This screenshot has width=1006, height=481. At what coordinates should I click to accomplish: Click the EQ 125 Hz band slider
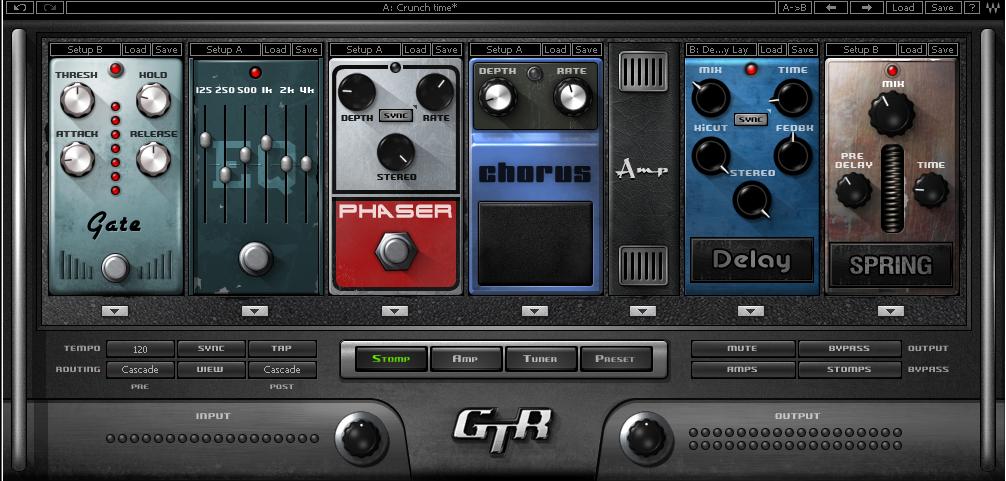[205, 140]
